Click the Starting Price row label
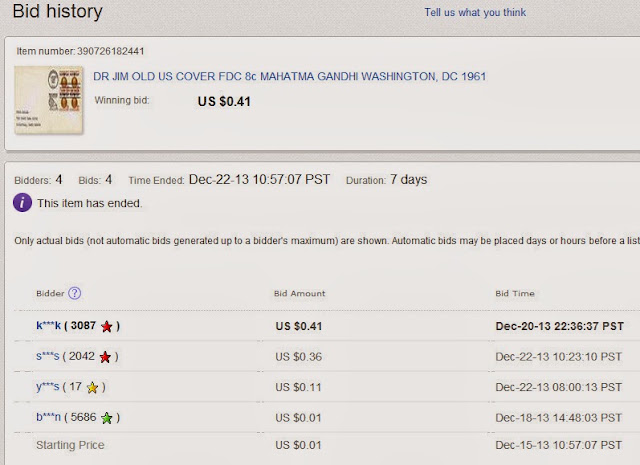The image size is (640, 465). coord(70,445)
